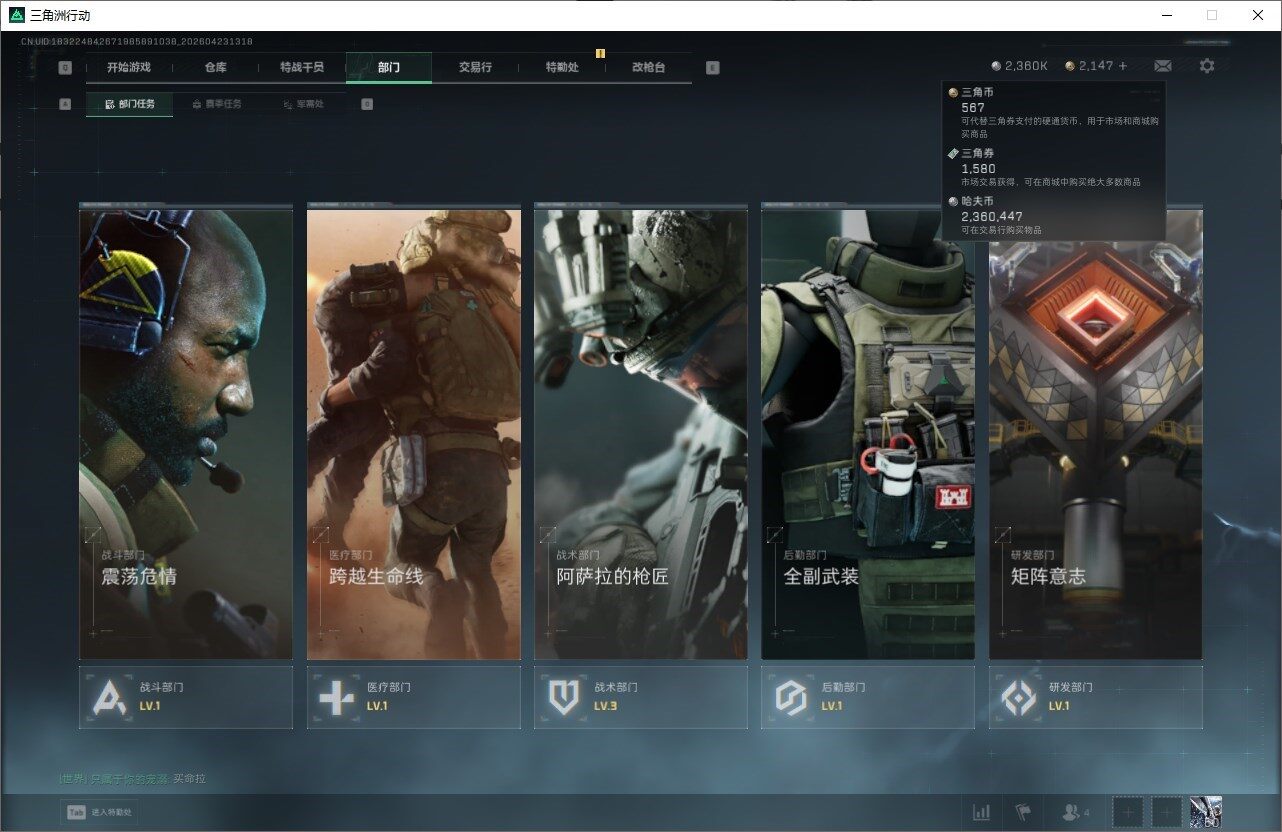The width and height of the screenshot is (1282, 832).
Task: Click the first empty squad slot plus
Action: [x=1128, y=812]
